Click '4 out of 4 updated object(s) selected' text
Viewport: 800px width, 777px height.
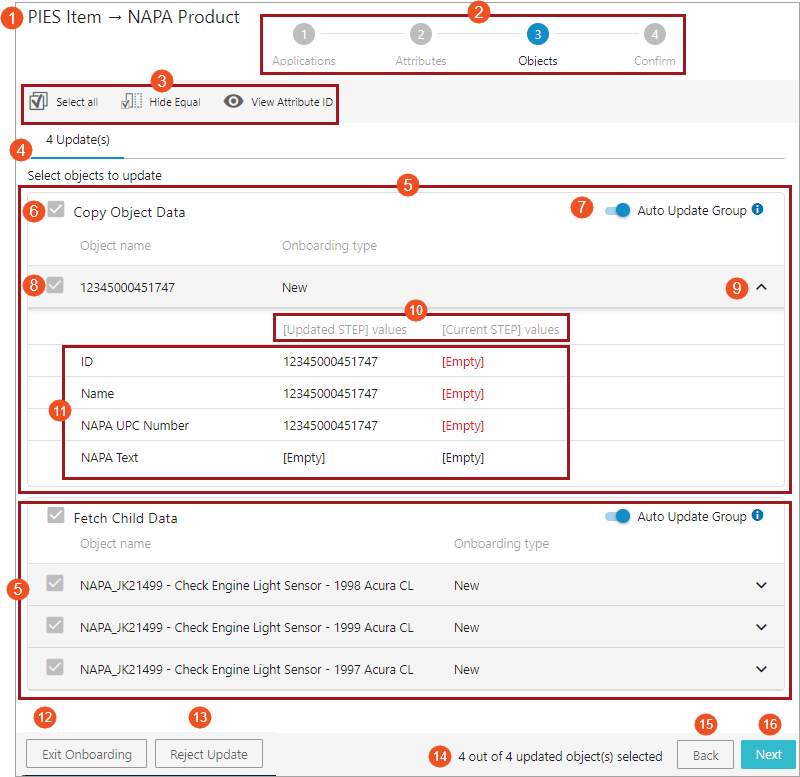(x=560, y=756)
